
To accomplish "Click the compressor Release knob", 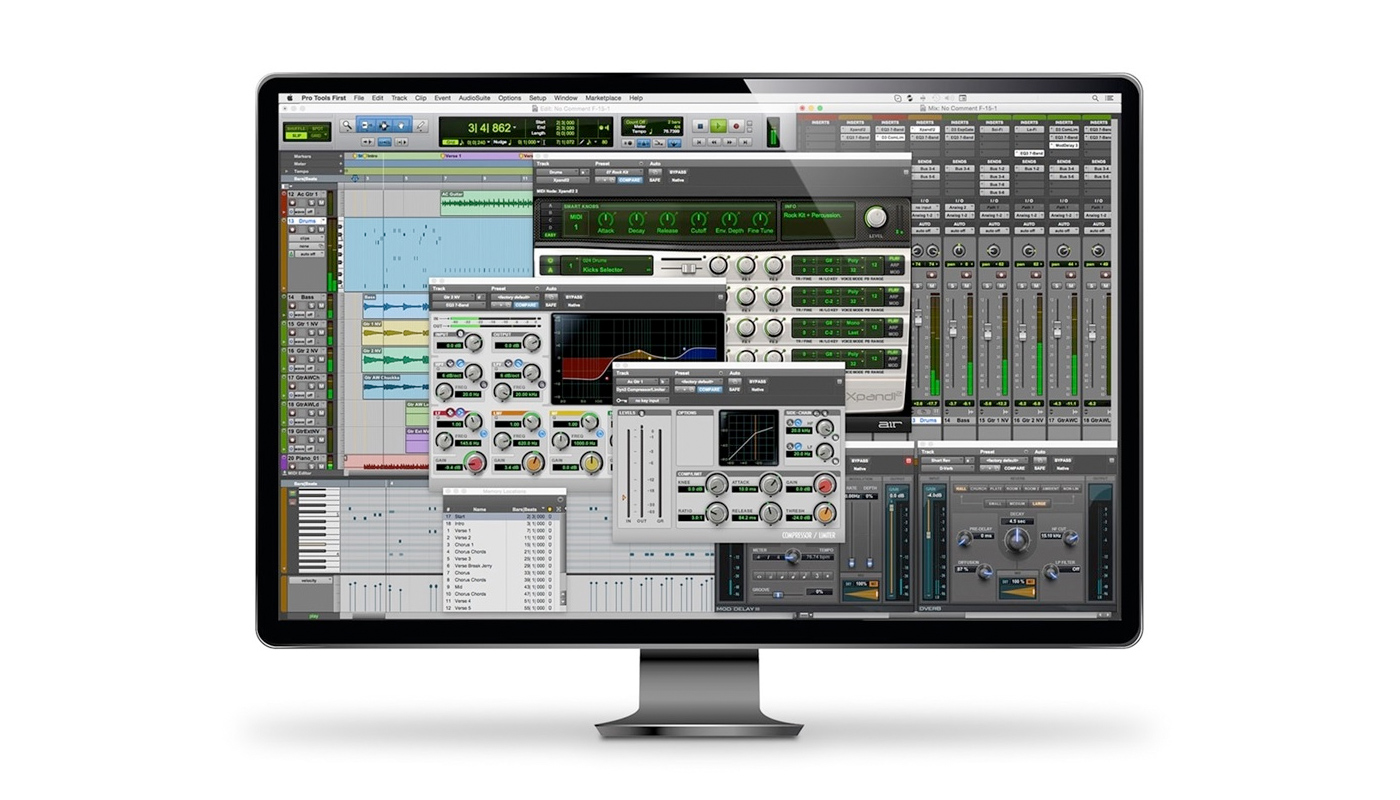I will (770, 513).
